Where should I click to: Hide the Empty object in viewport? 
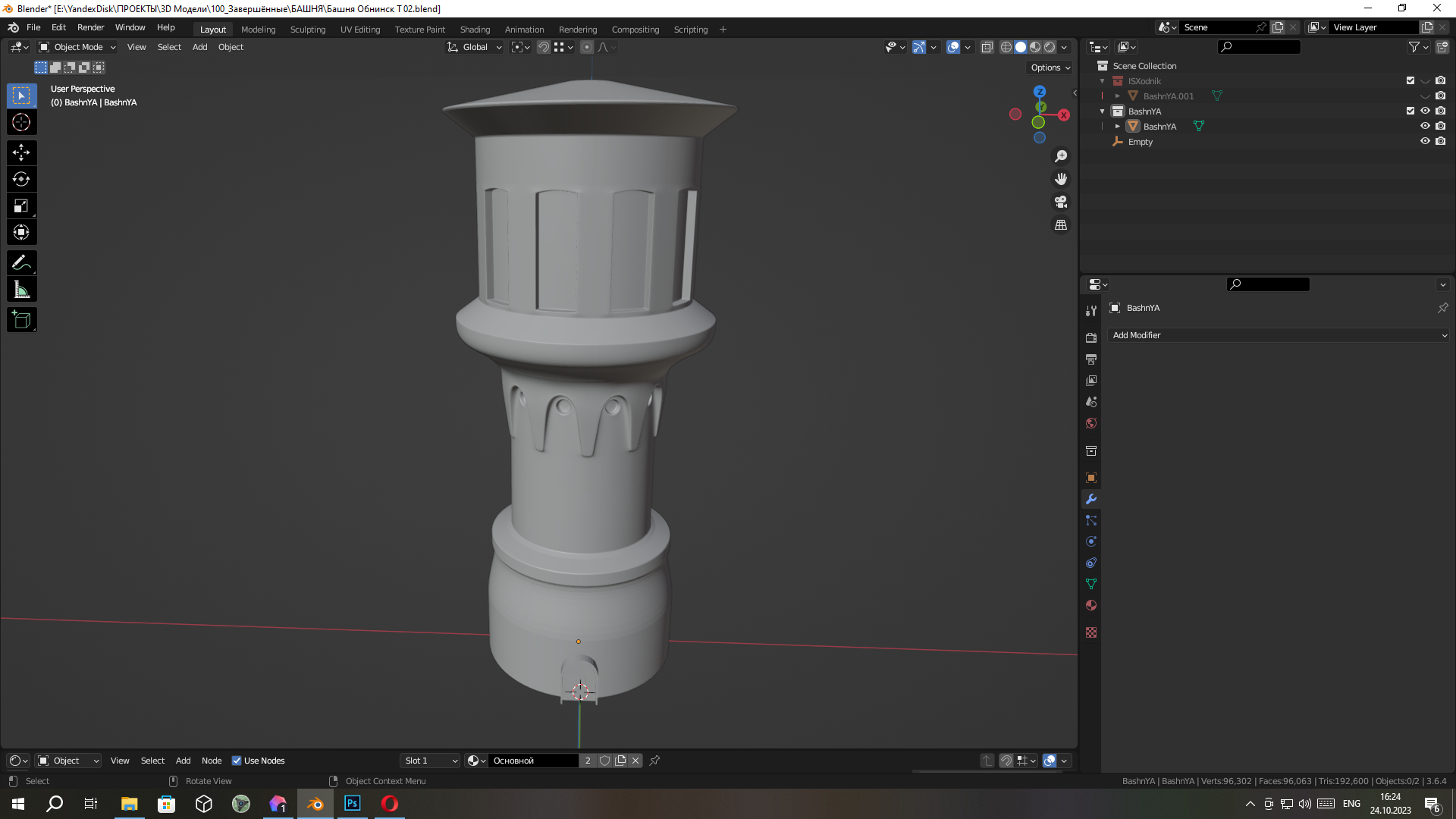pos(1425,141)
